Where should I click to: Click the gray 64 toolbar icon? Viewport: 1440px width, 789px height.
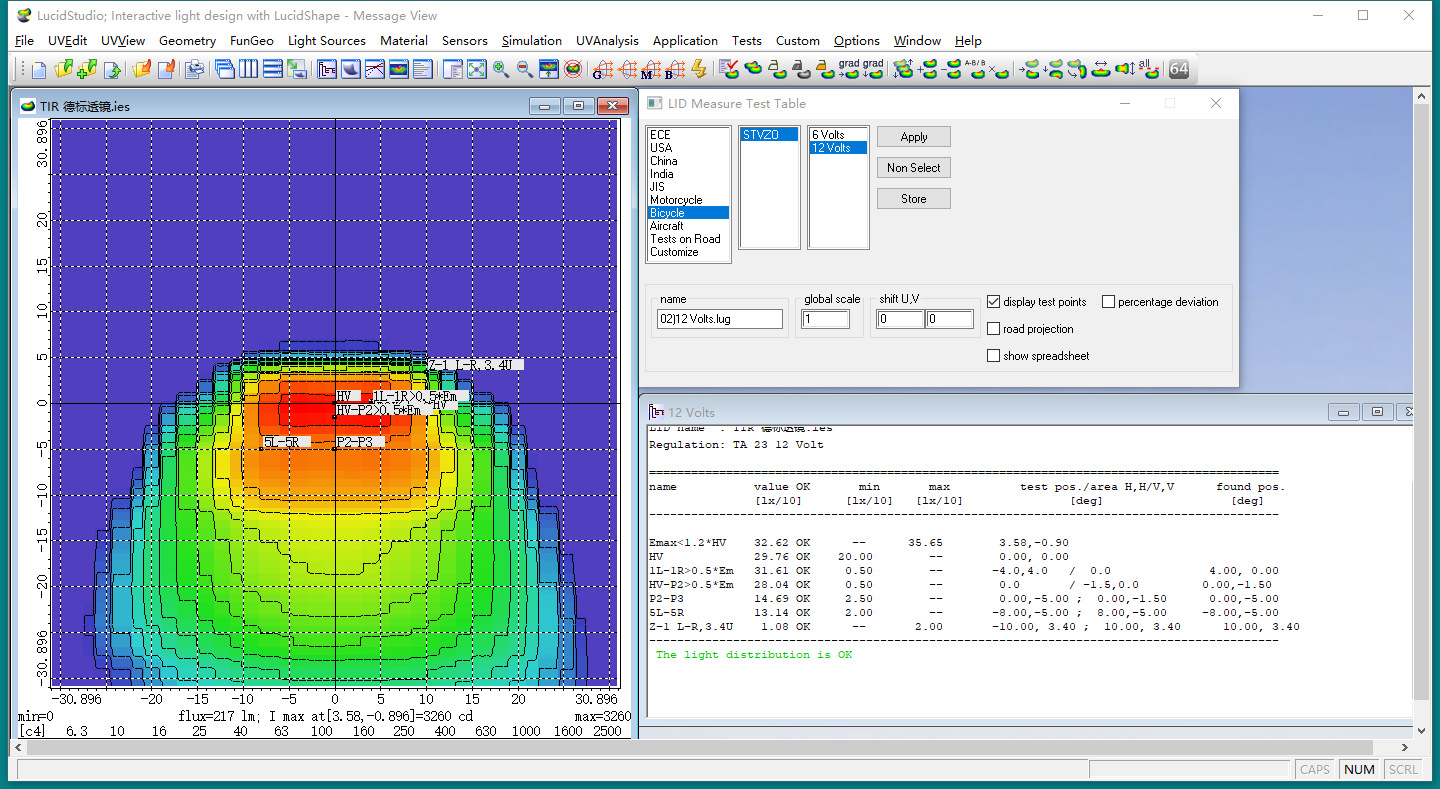point(1179,69)
